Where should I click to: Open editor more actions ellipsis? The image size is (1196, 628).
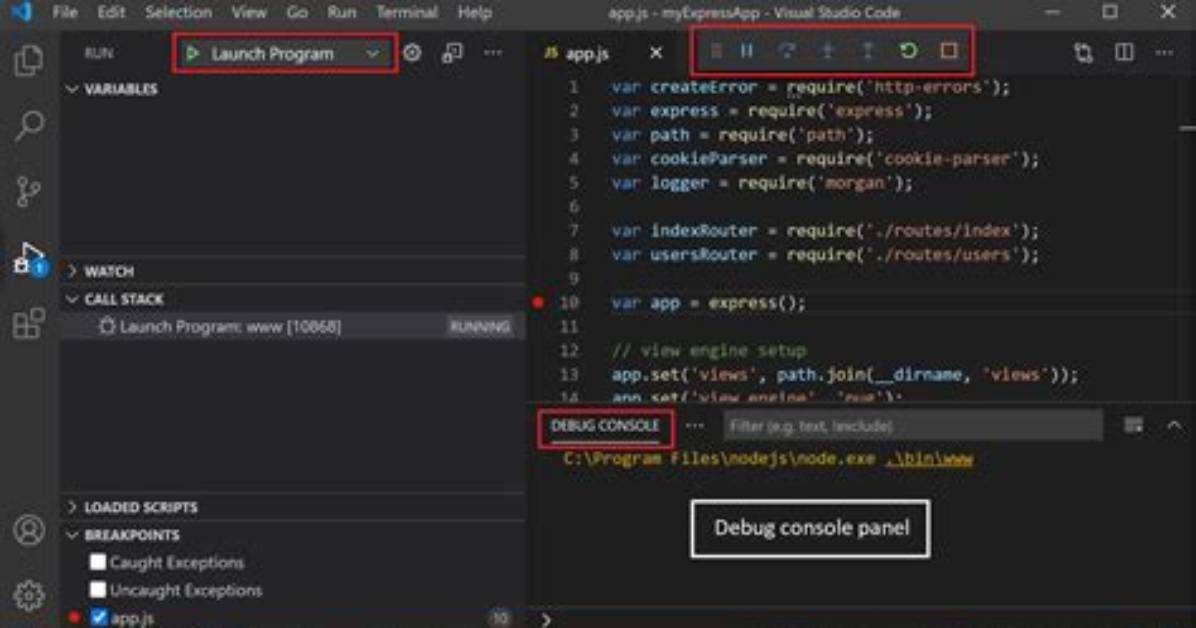click(1164, 53)
